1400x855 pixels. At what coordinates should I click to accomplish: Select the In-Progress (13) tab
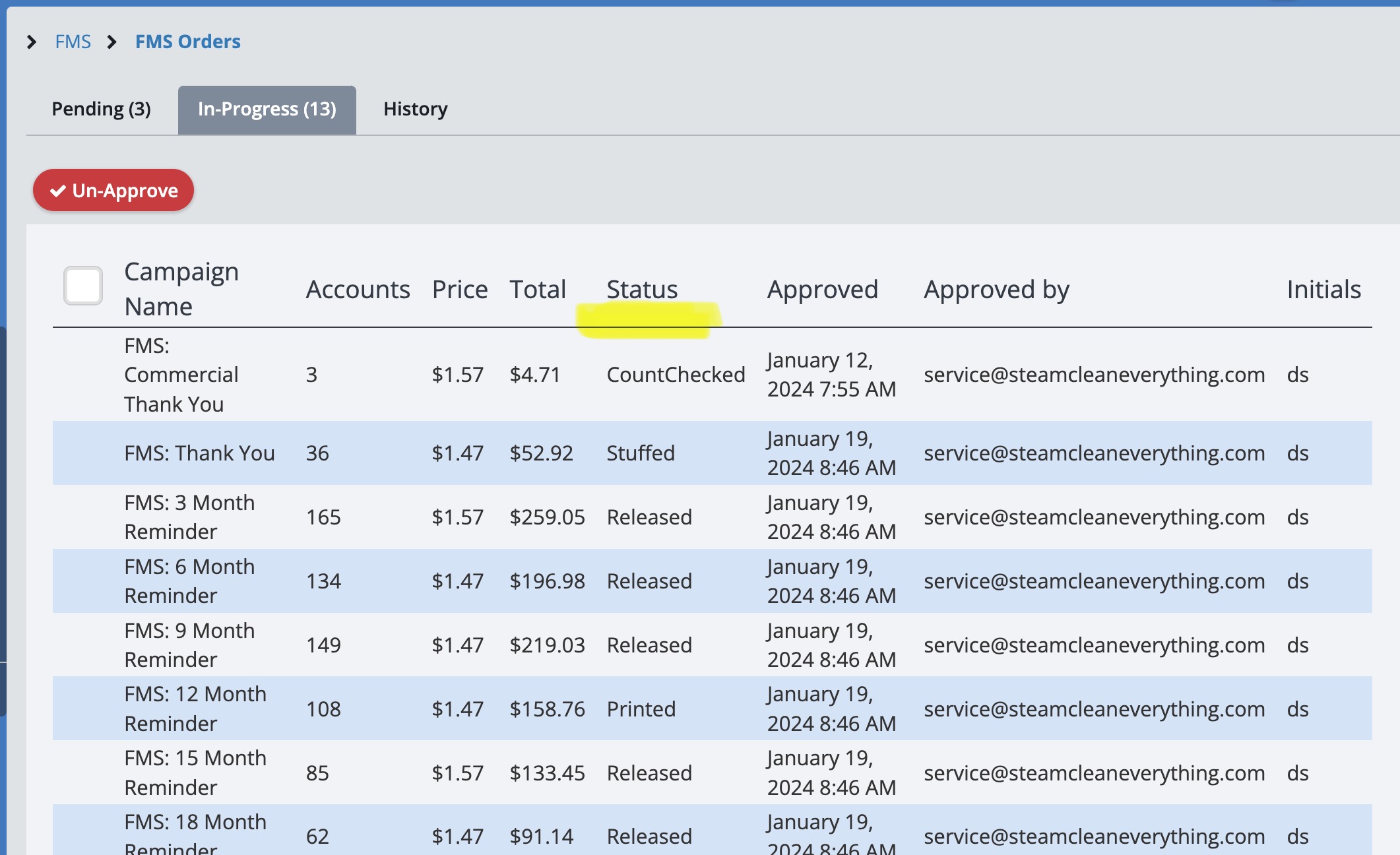(x=267, y=109)
